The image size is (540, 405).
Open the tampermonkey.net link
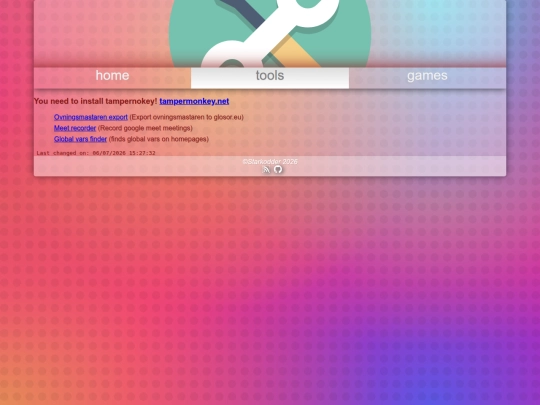194,101
